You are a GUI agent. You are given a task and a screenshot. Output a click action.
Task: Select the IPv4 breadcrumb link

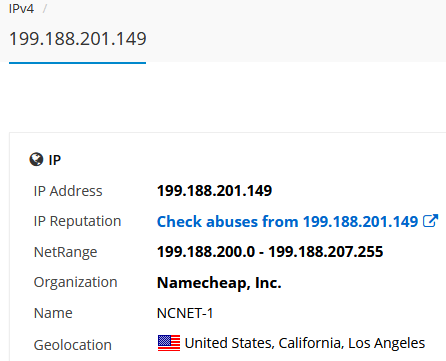point(21,9)
